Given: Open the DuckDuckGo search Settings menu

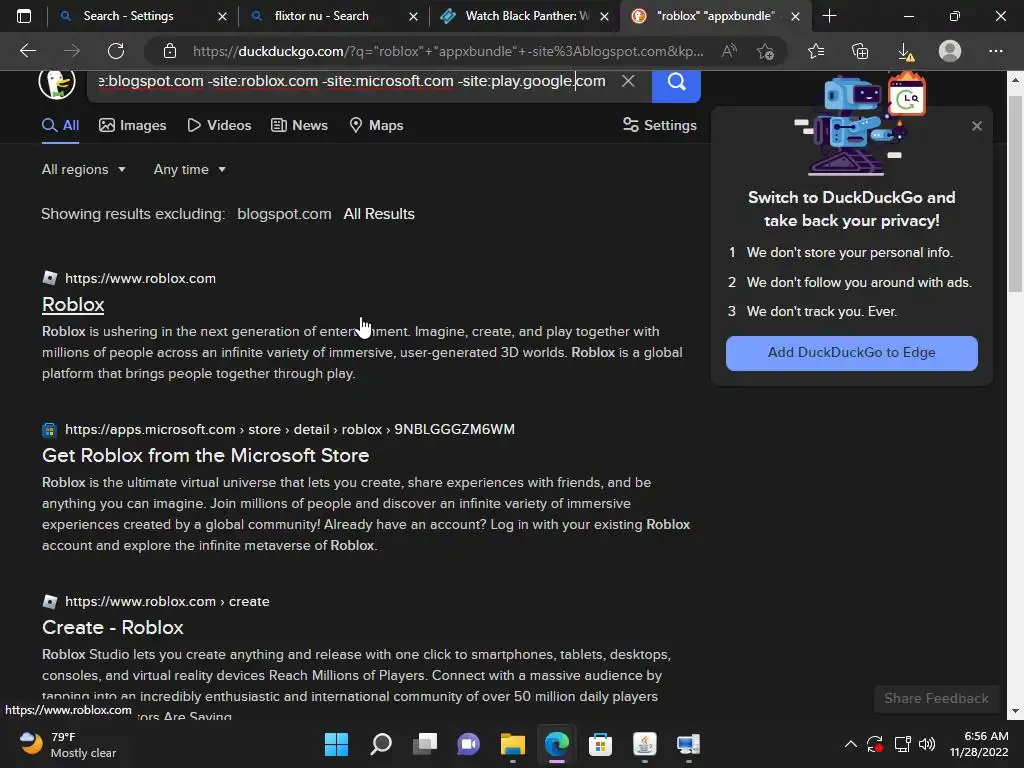Looking at the screenshot, I should tap(660, 125).
